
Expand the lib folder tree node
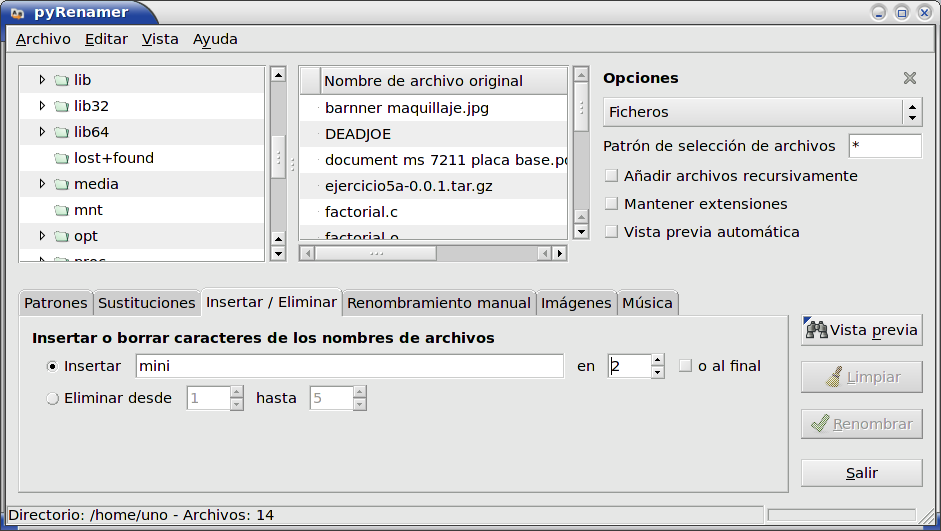tap(41, 79)
